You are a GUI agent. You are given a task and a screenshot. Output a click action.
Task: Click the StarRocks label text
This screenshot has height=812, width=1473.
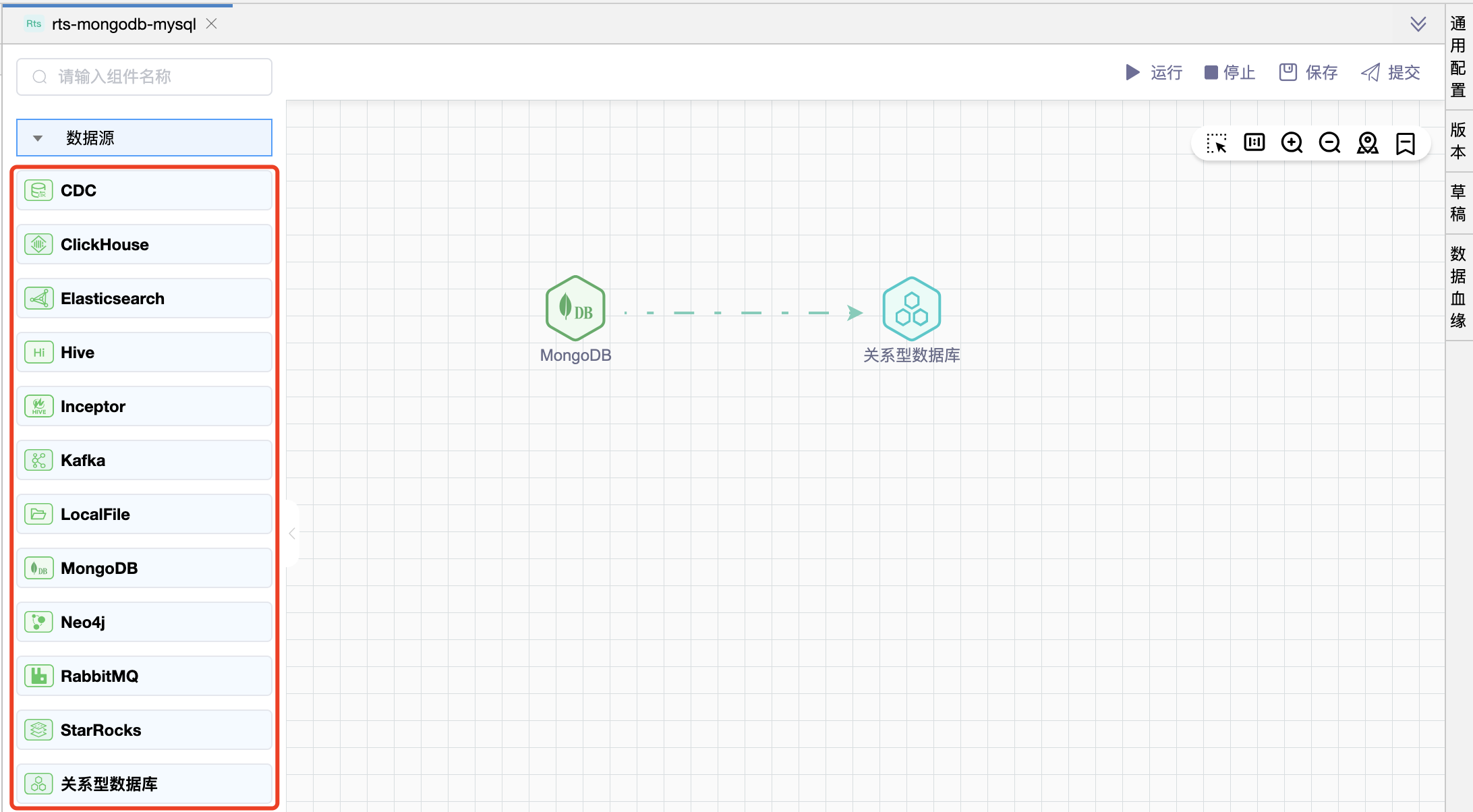click(x=101, y=730)
